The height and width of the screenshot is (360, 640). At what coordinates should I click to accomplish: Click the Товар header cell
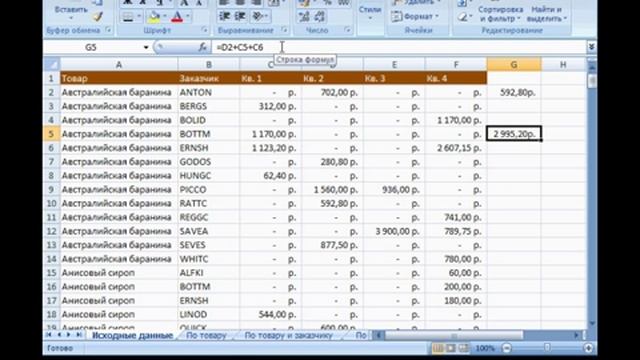click(119, 78)
